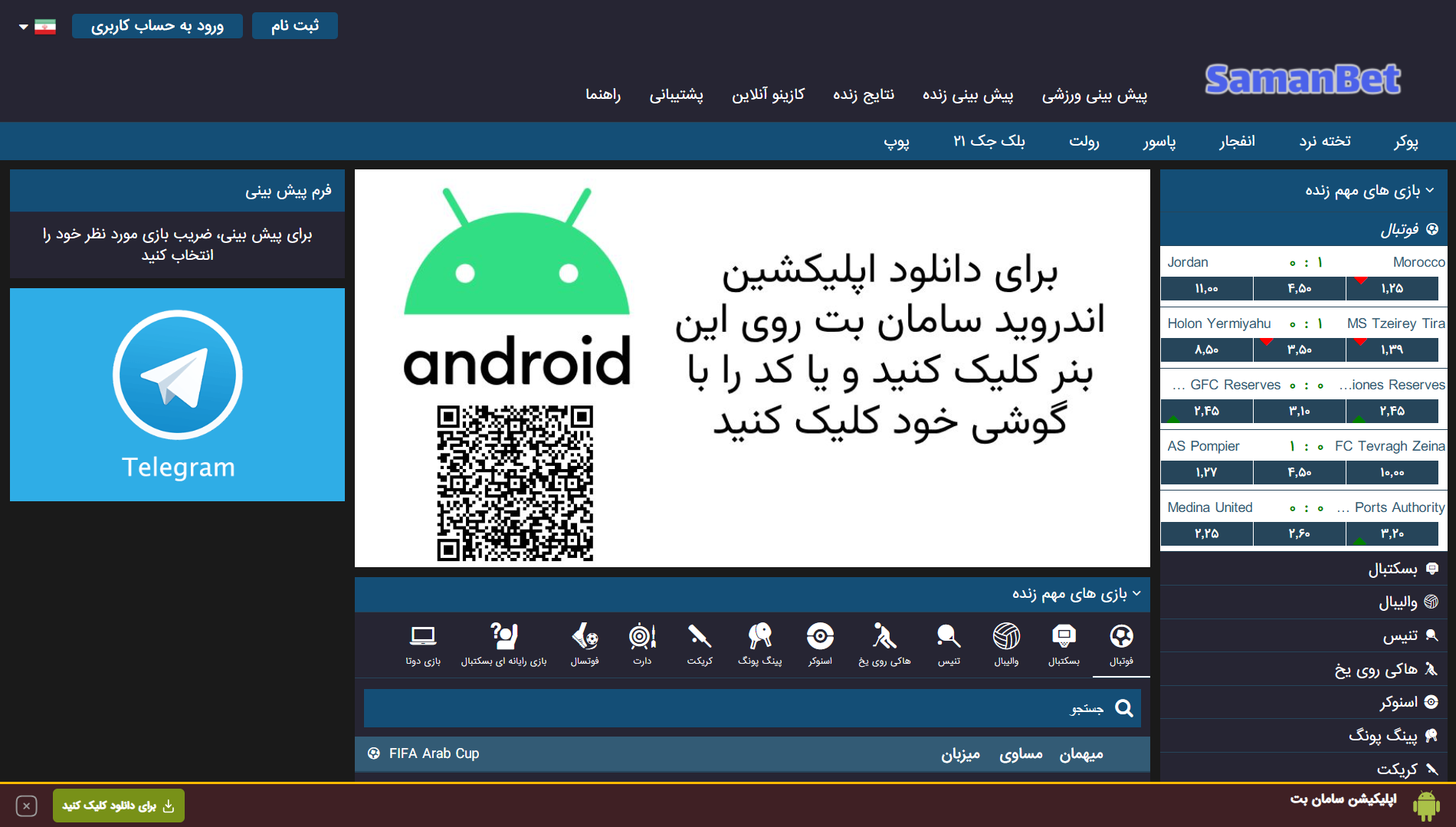Click the login to account button
Viewport: 1456px width, 827px height.
coord(157,26)
